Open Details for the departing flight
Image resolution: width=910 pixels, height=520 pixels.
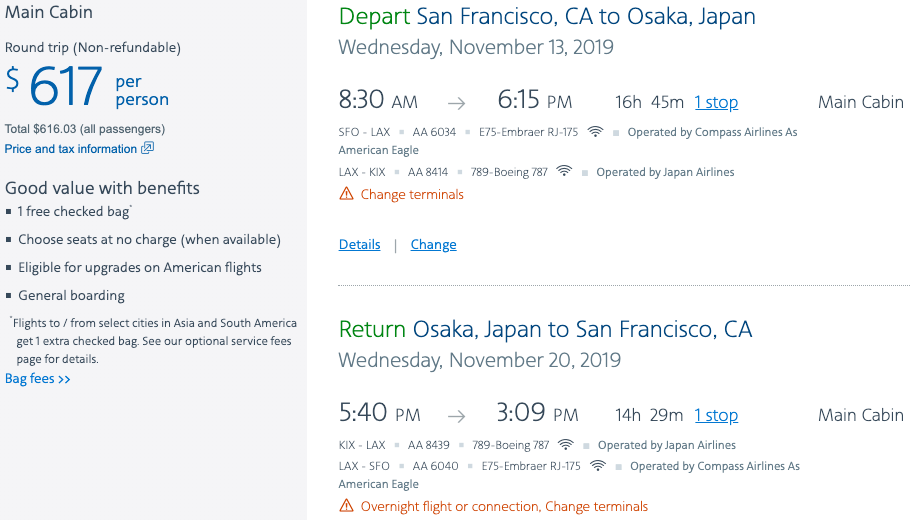tap(359, 245)
